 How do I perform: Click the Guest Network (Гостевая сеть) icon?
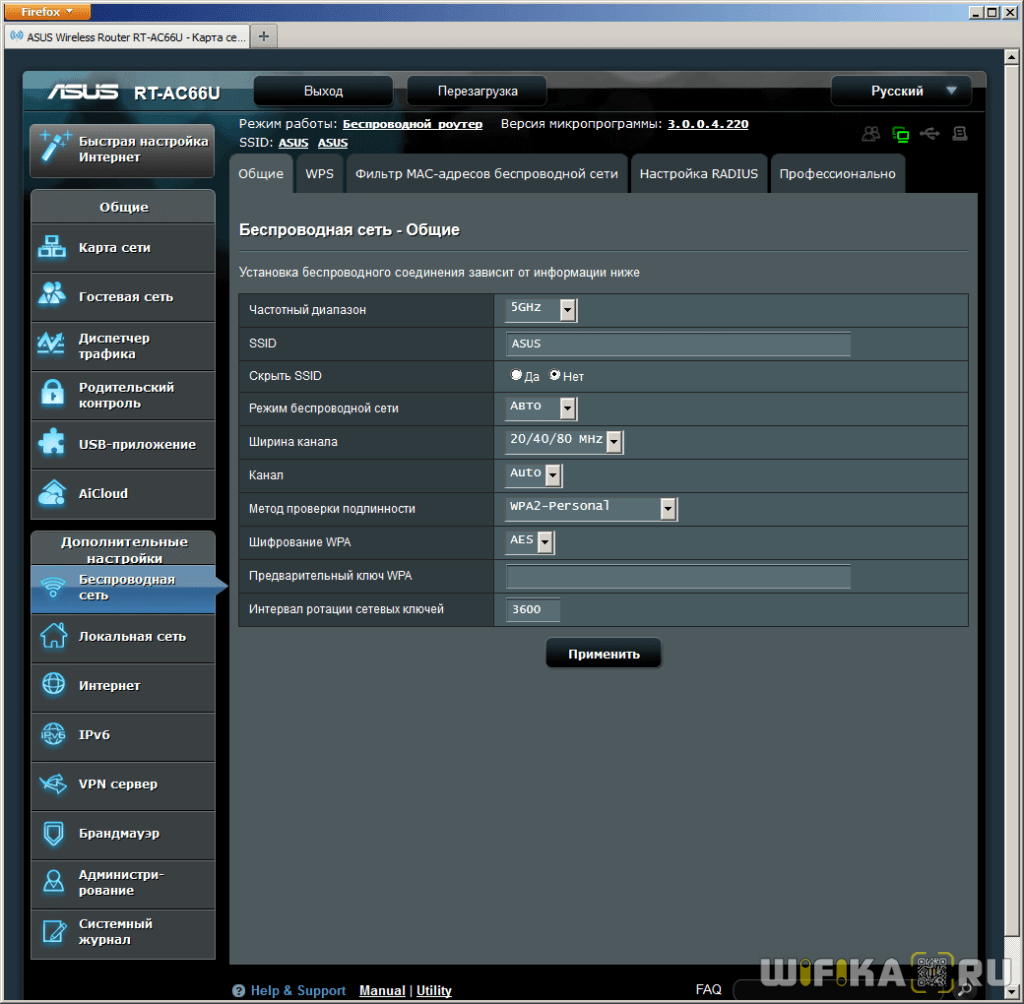click(52, 296)
